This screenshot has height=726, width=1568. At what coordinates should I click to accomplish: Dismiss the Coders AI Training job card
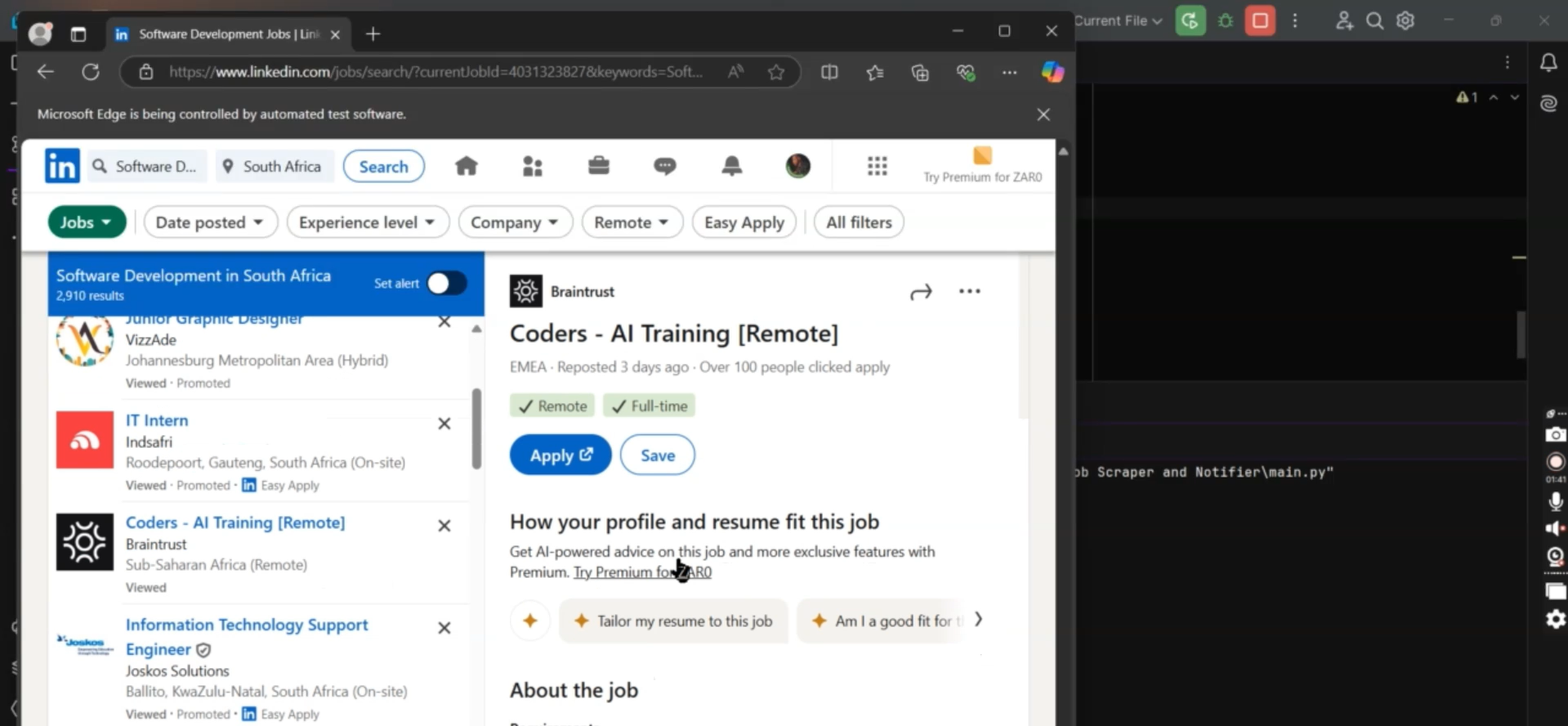pos(444,526)
